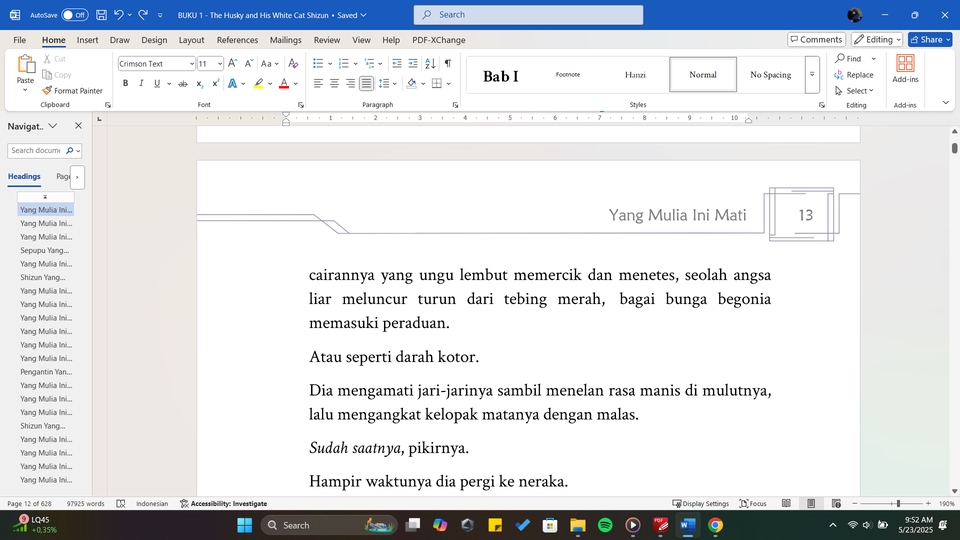
Task: Redo the last action
Action: [143, 15]
